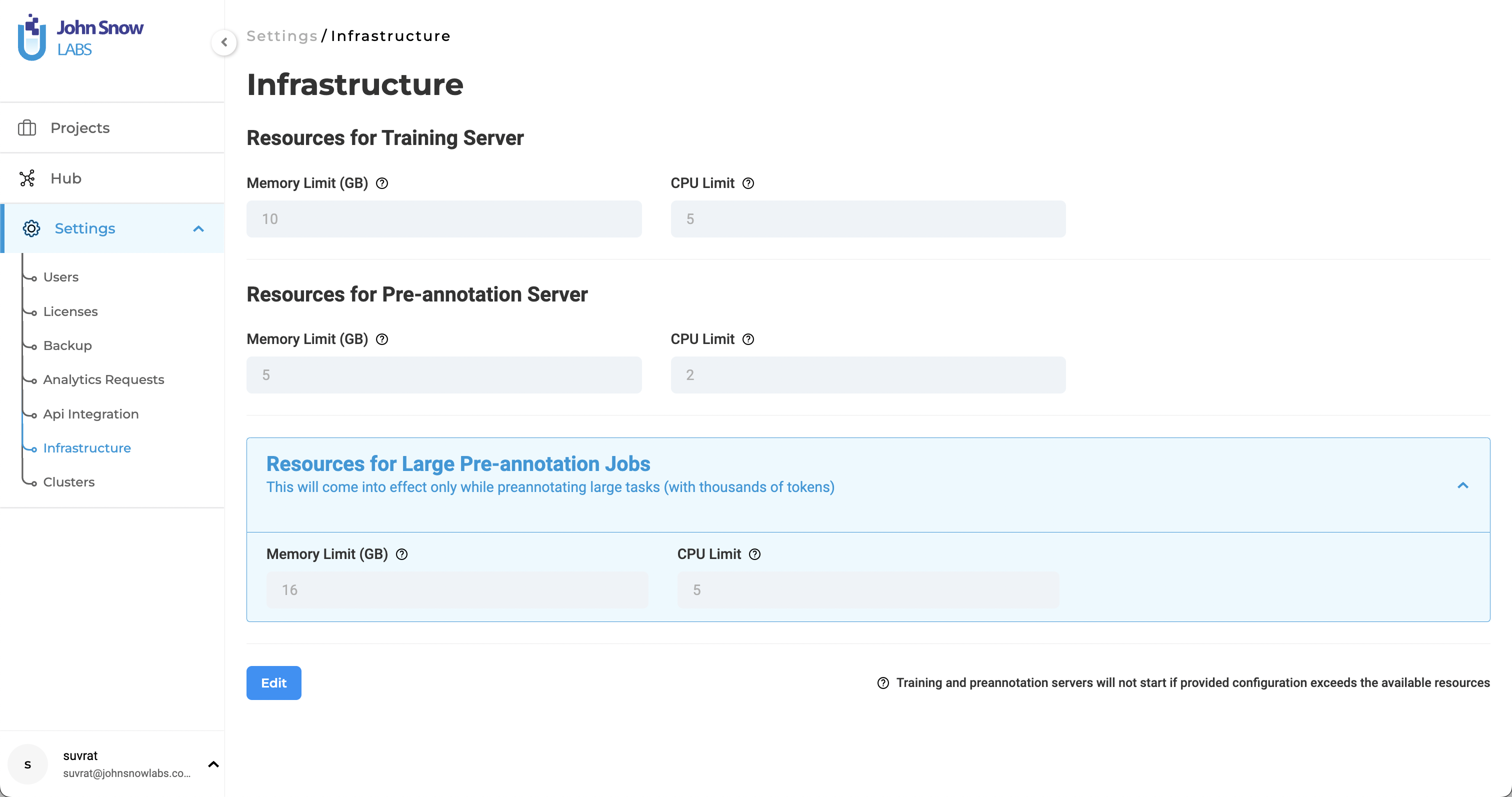This screenshot has width=1512, height=797.
Task: Click help icon beside Large Jobs CPU Limit
Action: [x=755, y=554]
